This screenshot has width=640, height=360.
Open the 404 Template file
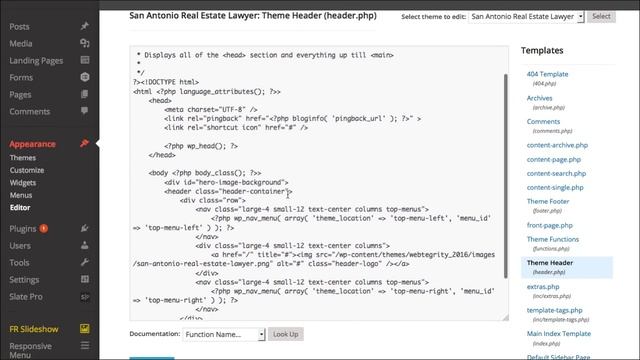[x=547, y=74]
